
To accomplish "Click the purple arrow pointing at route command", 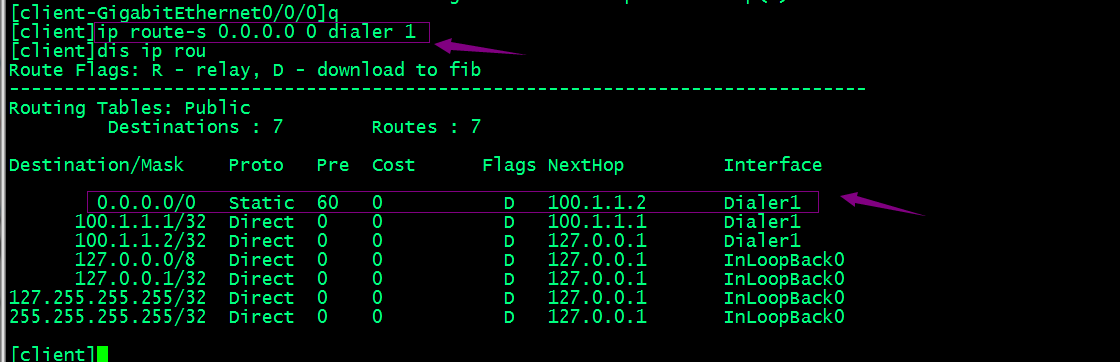I will tap(480, 48).
